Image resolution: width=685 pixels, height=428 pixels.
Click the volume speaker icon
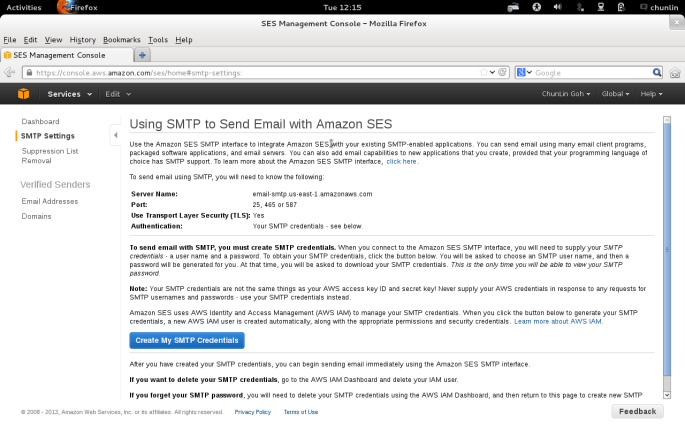pos(557,7)
